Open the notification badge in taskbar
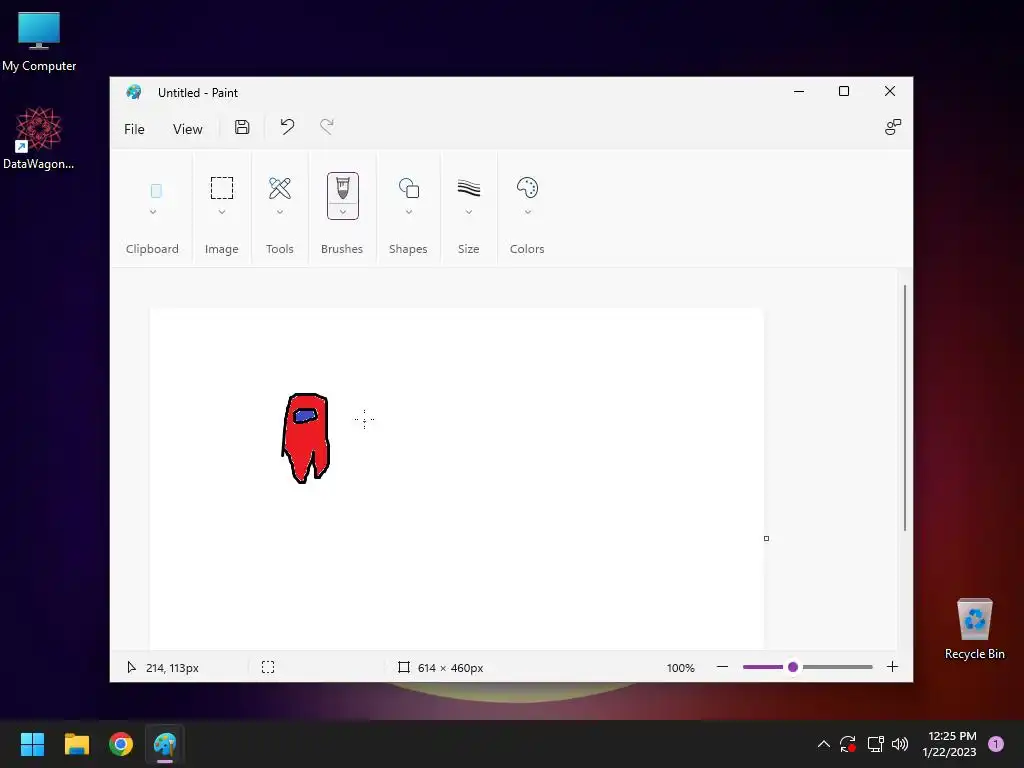The width and height of the screenshot is (1024, 768). (996, 744)
